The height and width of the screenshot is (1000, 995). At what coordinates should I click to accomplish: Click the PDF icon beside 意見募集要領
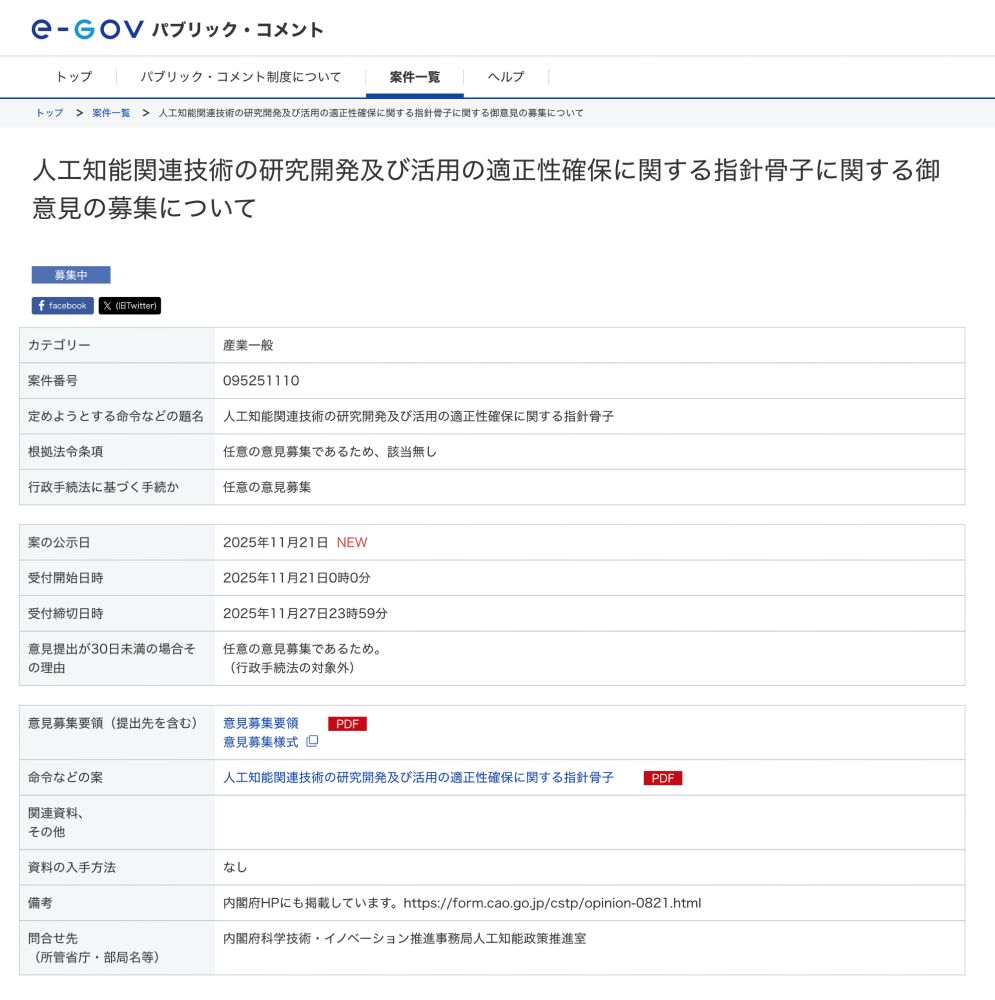pos(346,723)
